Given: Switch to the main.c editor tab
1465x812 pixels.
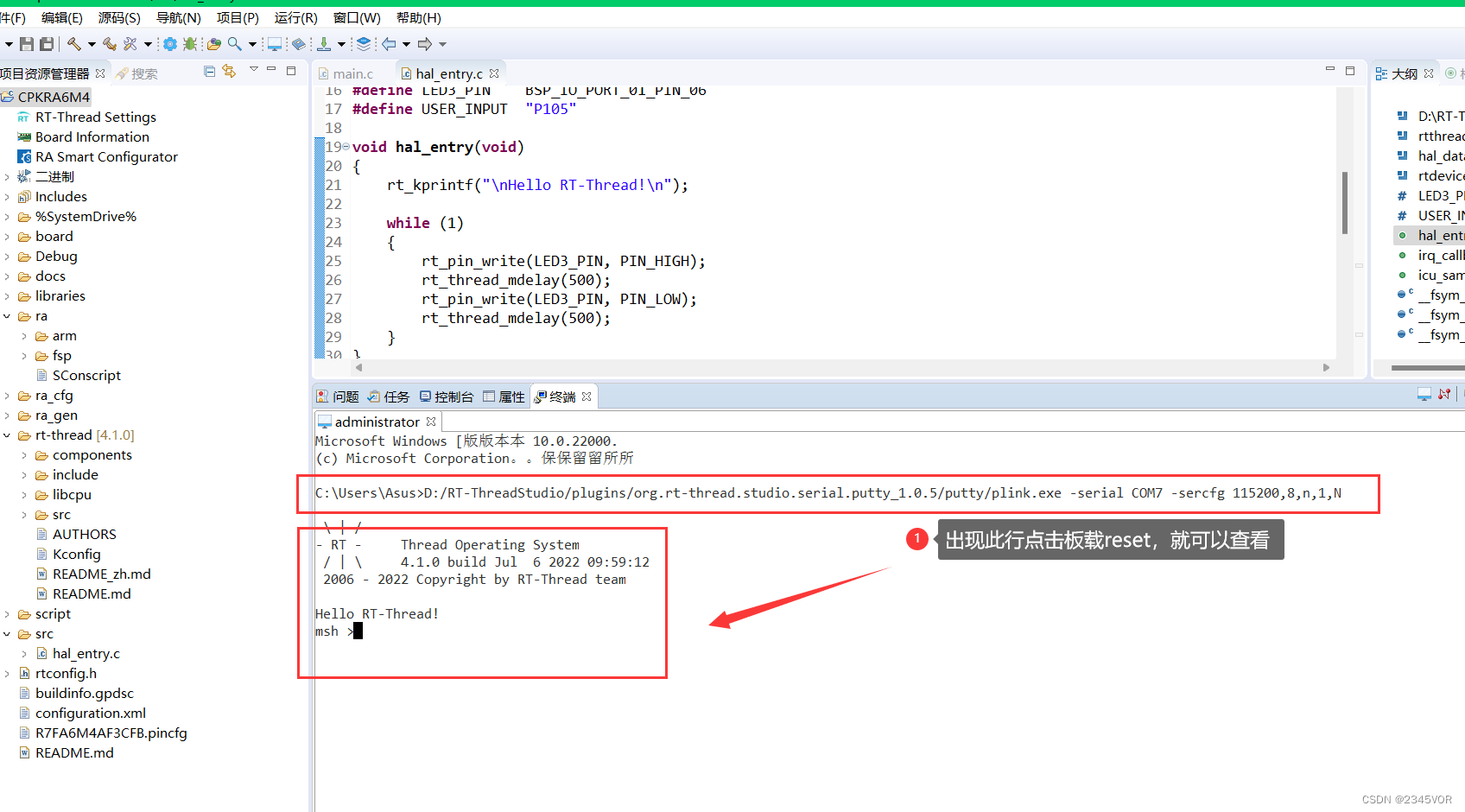Looking at the screenshot, I should click(346, 73).
